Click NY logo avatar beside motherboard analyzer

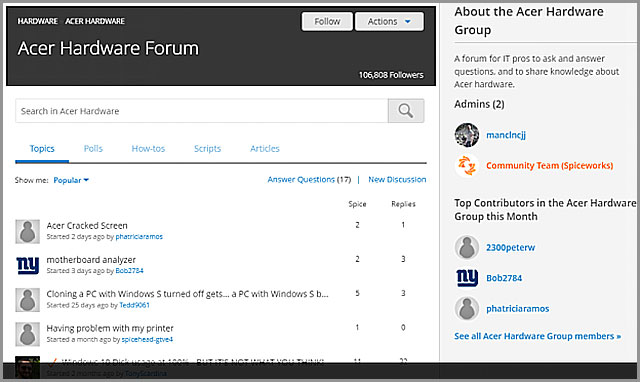click(x=28, y=266)
